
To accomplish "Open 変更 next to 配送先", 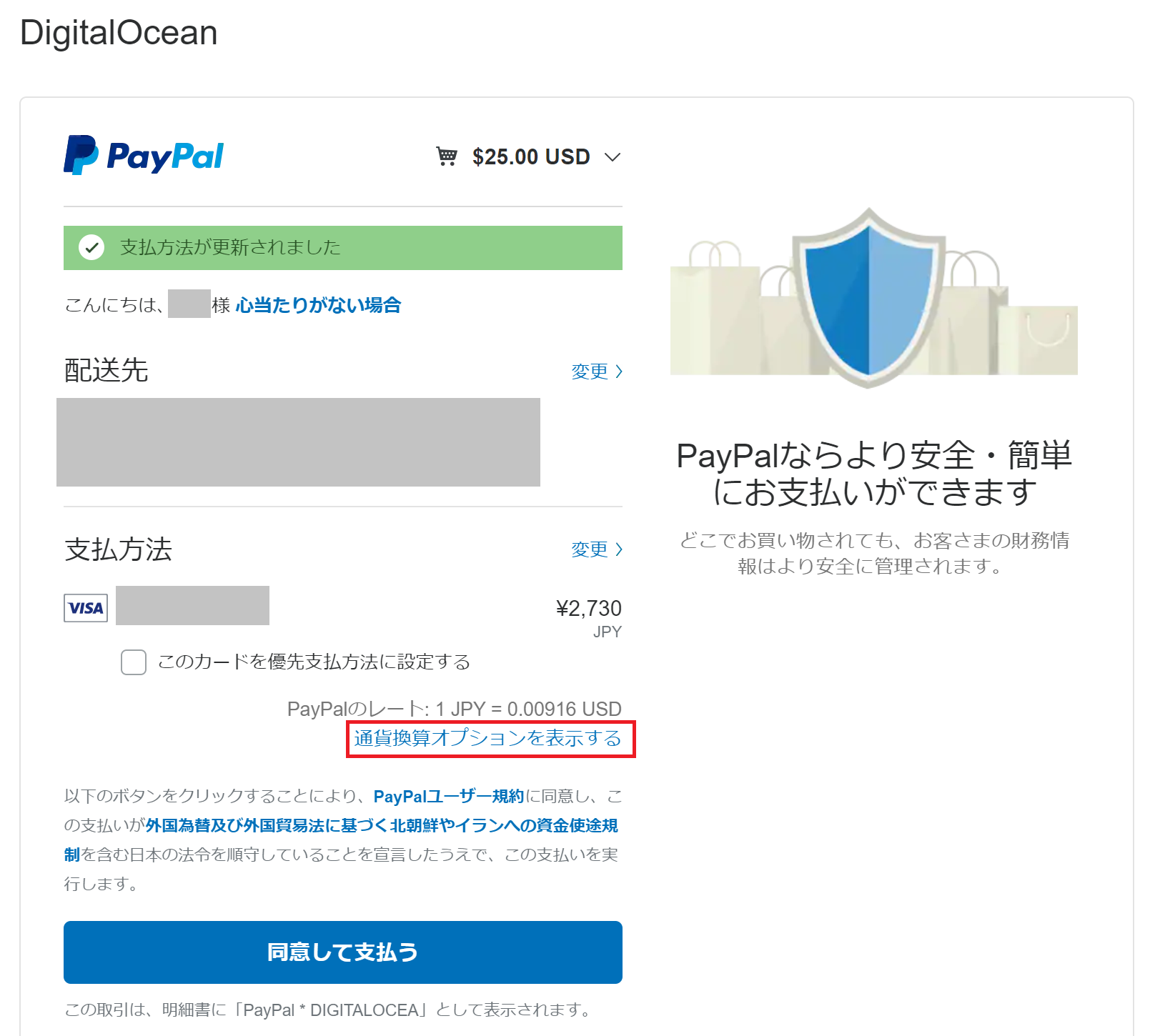I will [596, 372].
